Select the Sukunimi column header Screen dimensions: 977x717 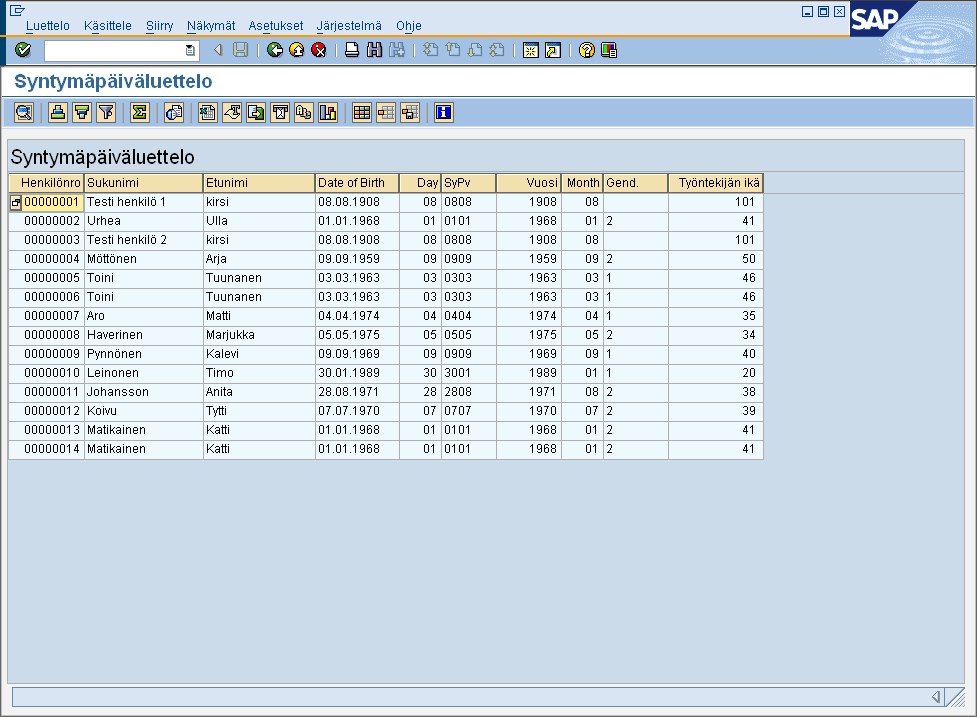pyautogui.click(x=144, y=183)
